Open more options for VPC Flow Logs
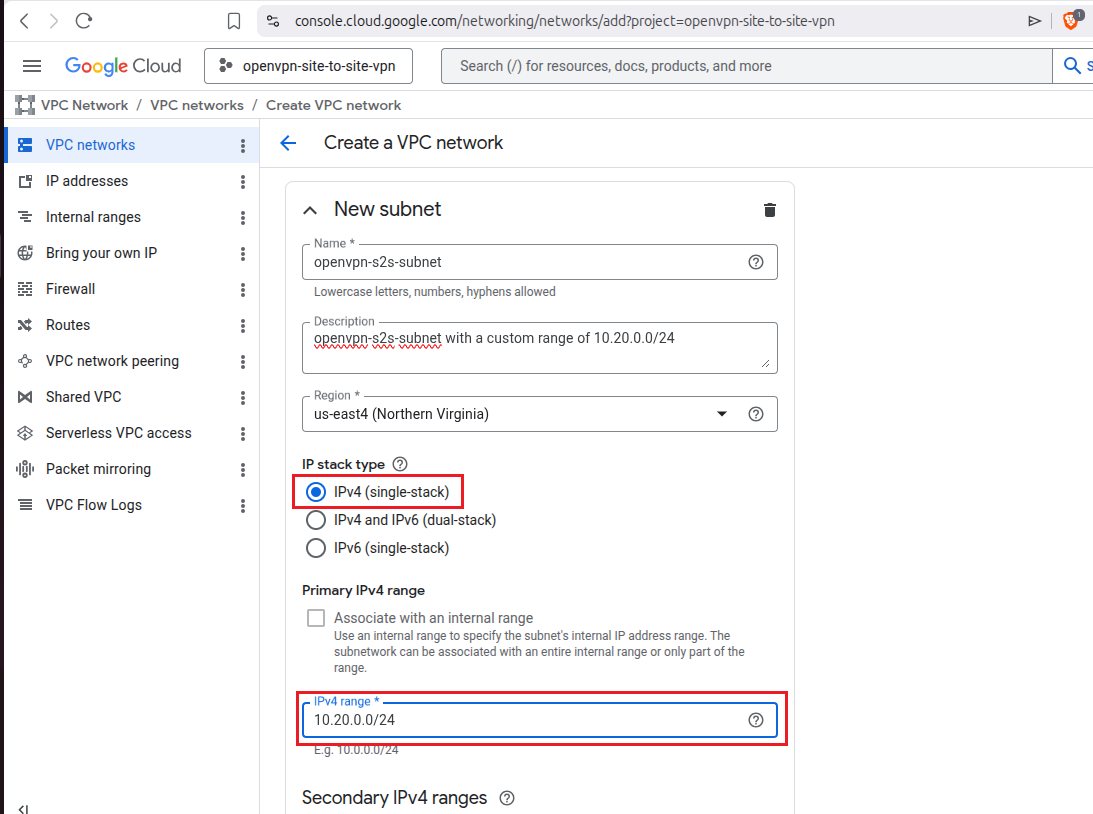This screenshot has width=1093, height=814. click(243, 506)
